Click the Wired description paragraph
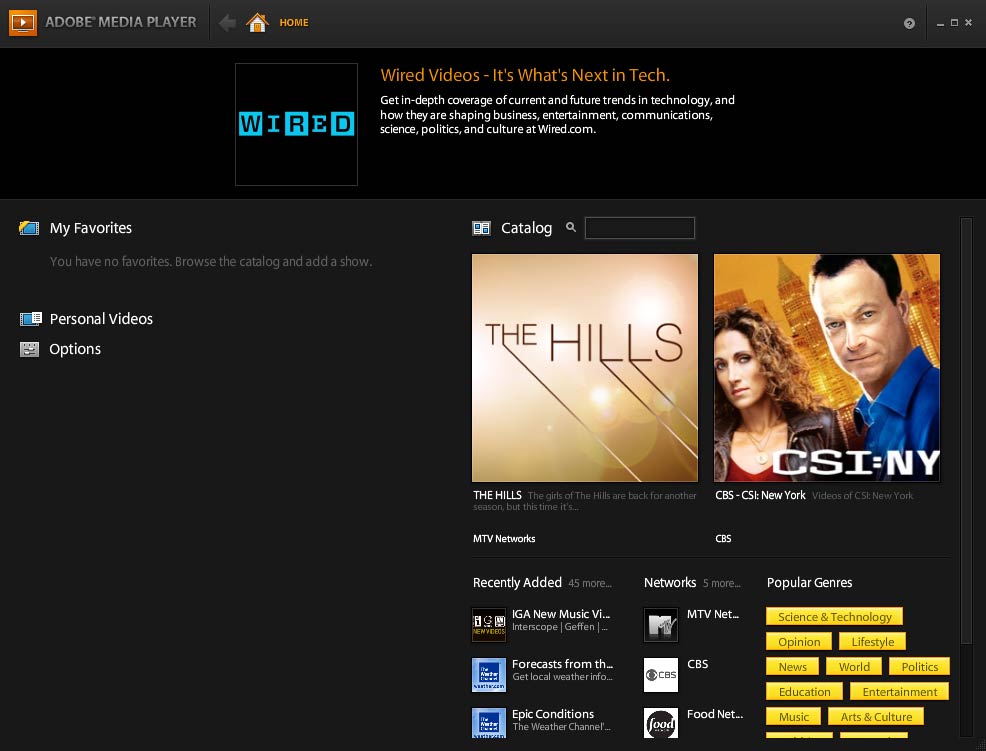This screenshot has height=751, width=986. pyautogui.click(x=557, y=114)
